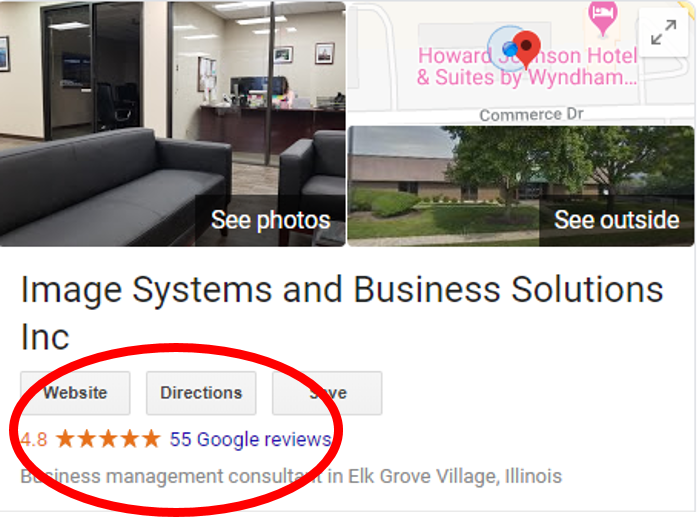Click the middle orange rating star

(x=108, y=439)
